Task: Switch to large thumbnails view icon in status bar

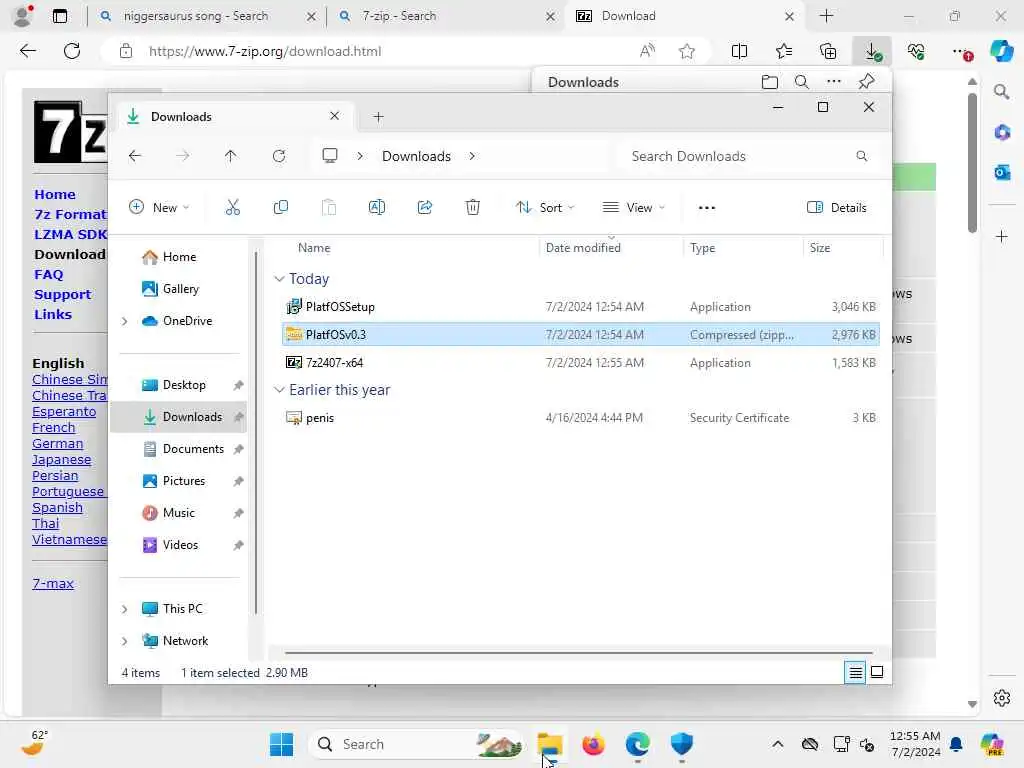Action: 877,672
